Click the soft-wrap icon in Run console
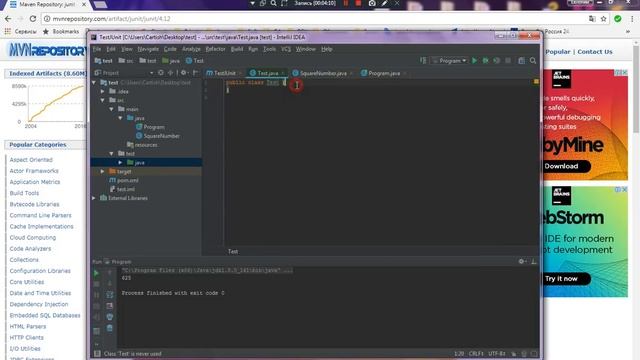The image size is (640, 360). point(109,295)
